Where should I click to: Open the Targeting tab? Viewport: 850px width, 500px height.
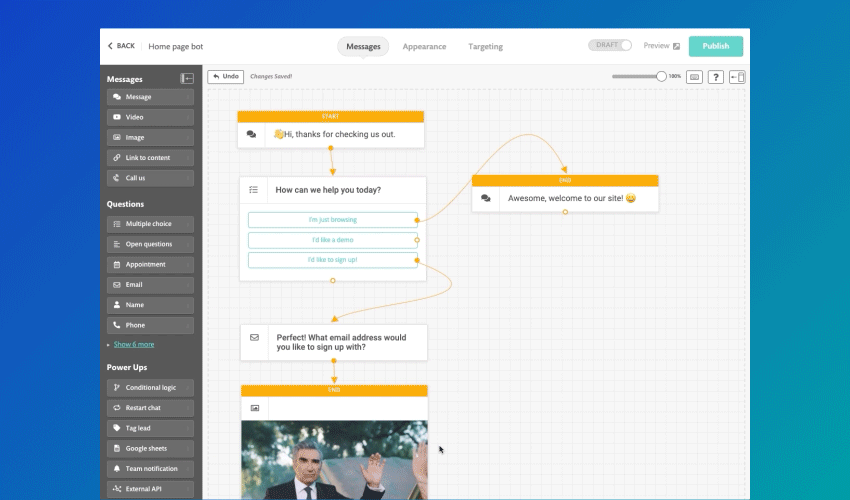click(485, 46)
